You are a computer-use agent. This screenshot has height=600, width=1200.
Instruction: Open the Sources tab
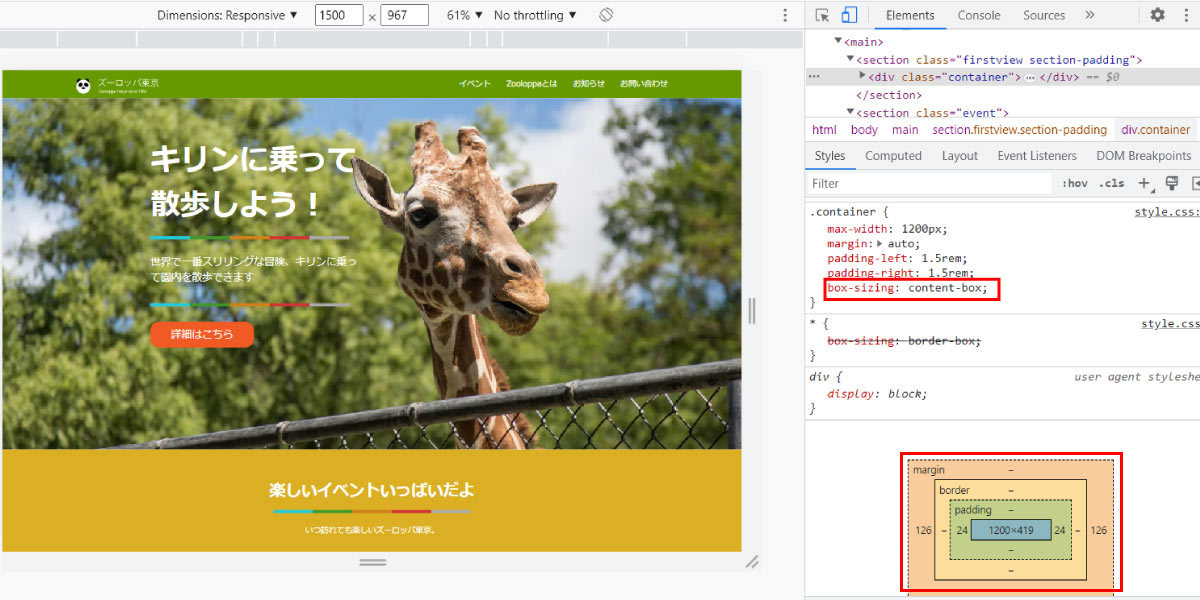pos(1044,15)
